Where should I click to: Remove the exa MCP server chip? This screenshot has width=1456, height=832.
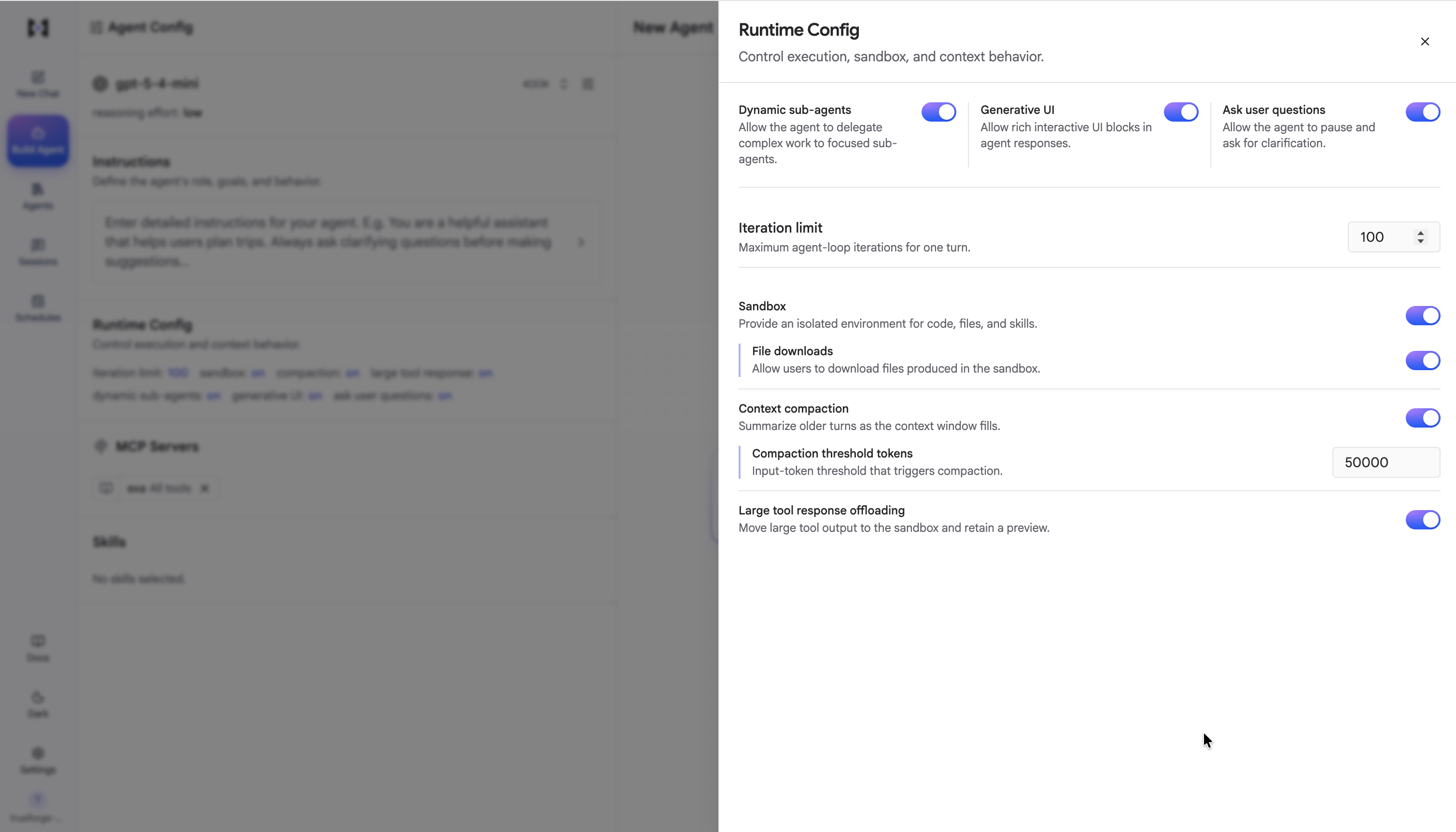tap(205, 488)
